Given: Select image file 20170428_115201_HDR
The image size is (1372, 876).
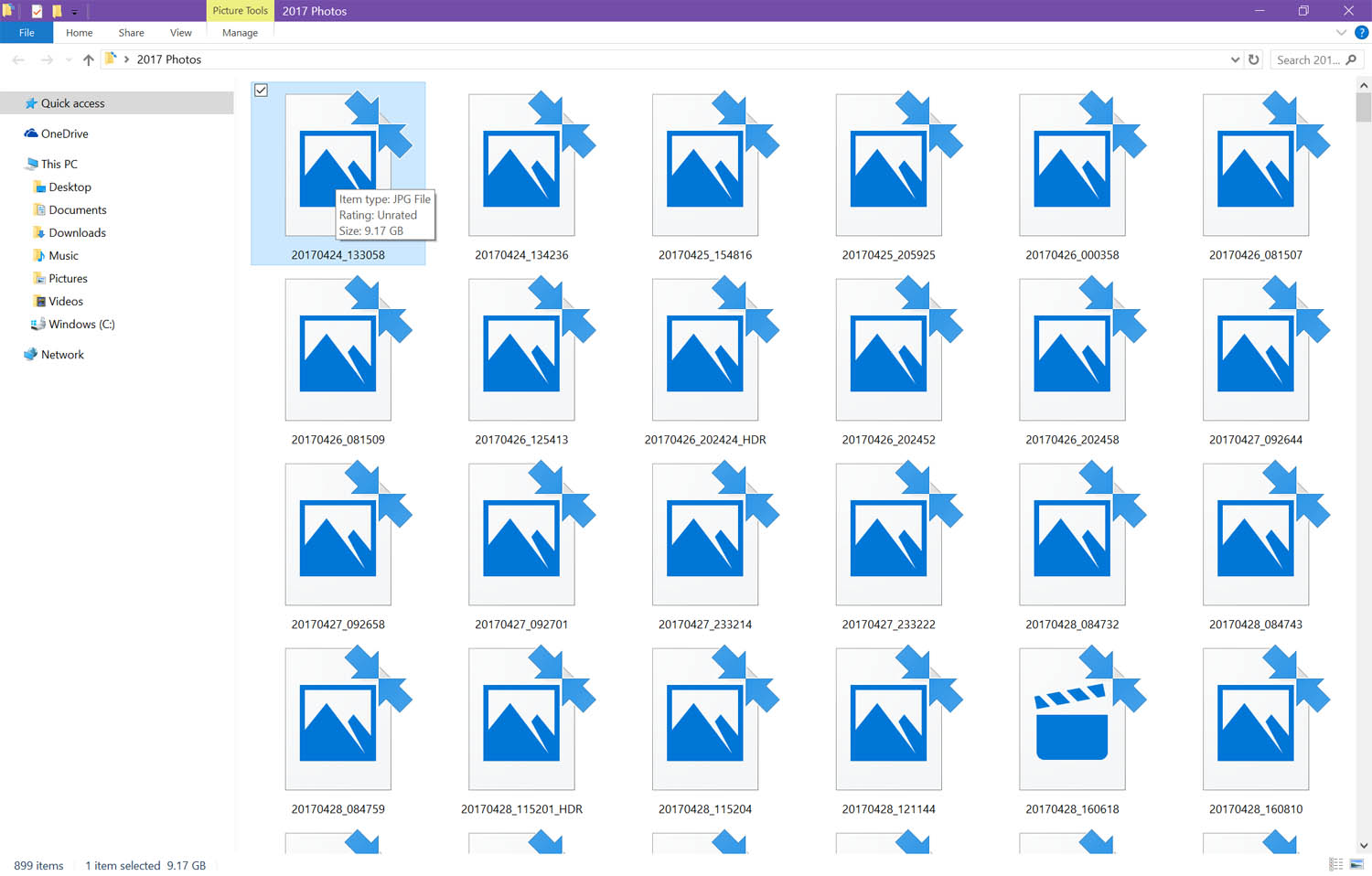Looking at the screenshot, I should 521,728.
